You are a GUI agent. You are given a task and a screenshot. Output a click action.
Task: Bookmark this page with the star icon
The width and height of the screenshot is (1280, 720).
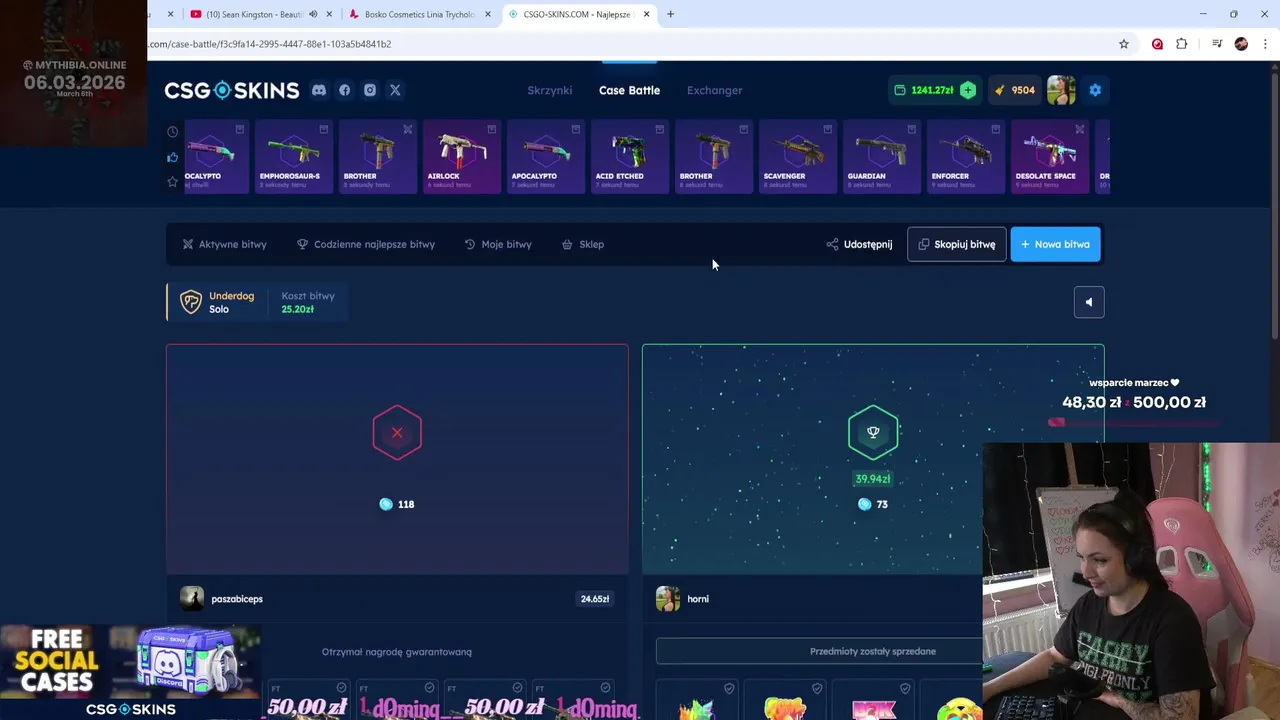1124,44
